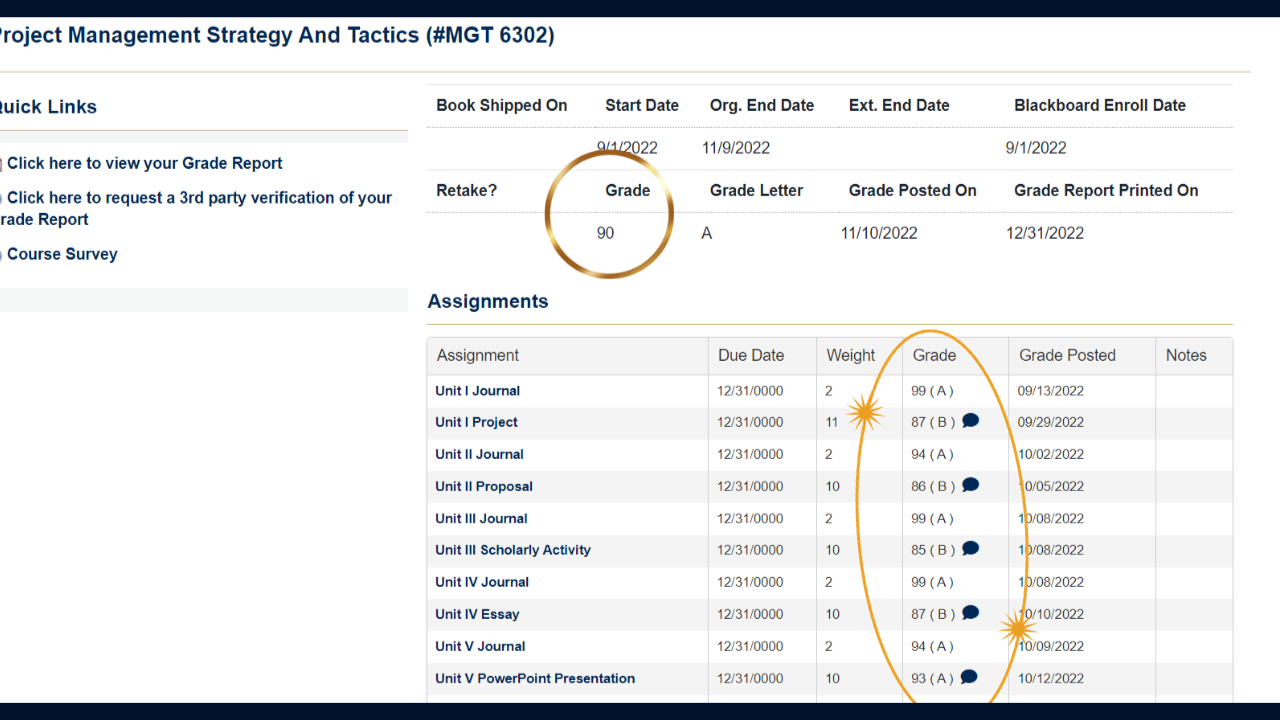View feedback comment for Unit II Proposal

pos(970,485)
